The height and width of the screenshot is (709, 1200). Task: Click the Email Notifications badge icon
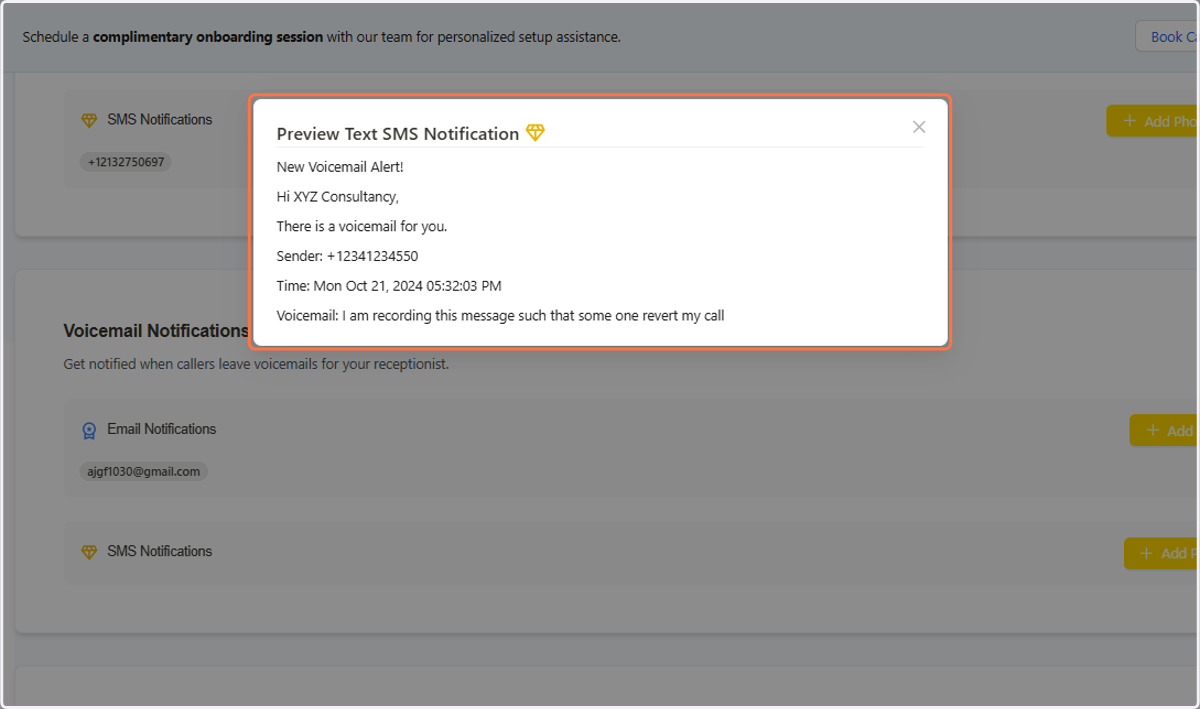click(89, 430)
